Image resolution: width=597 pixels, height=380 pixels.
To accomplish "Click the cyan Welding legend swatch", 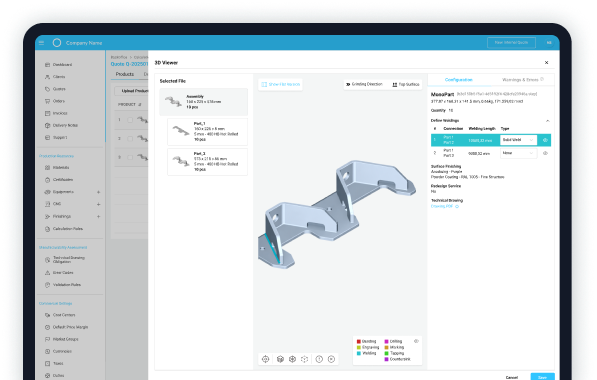I will tap(359, 353).
